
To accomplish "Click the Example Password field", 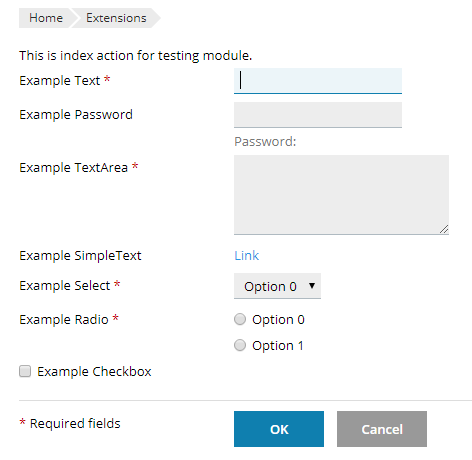I will [x=318, y=115].
